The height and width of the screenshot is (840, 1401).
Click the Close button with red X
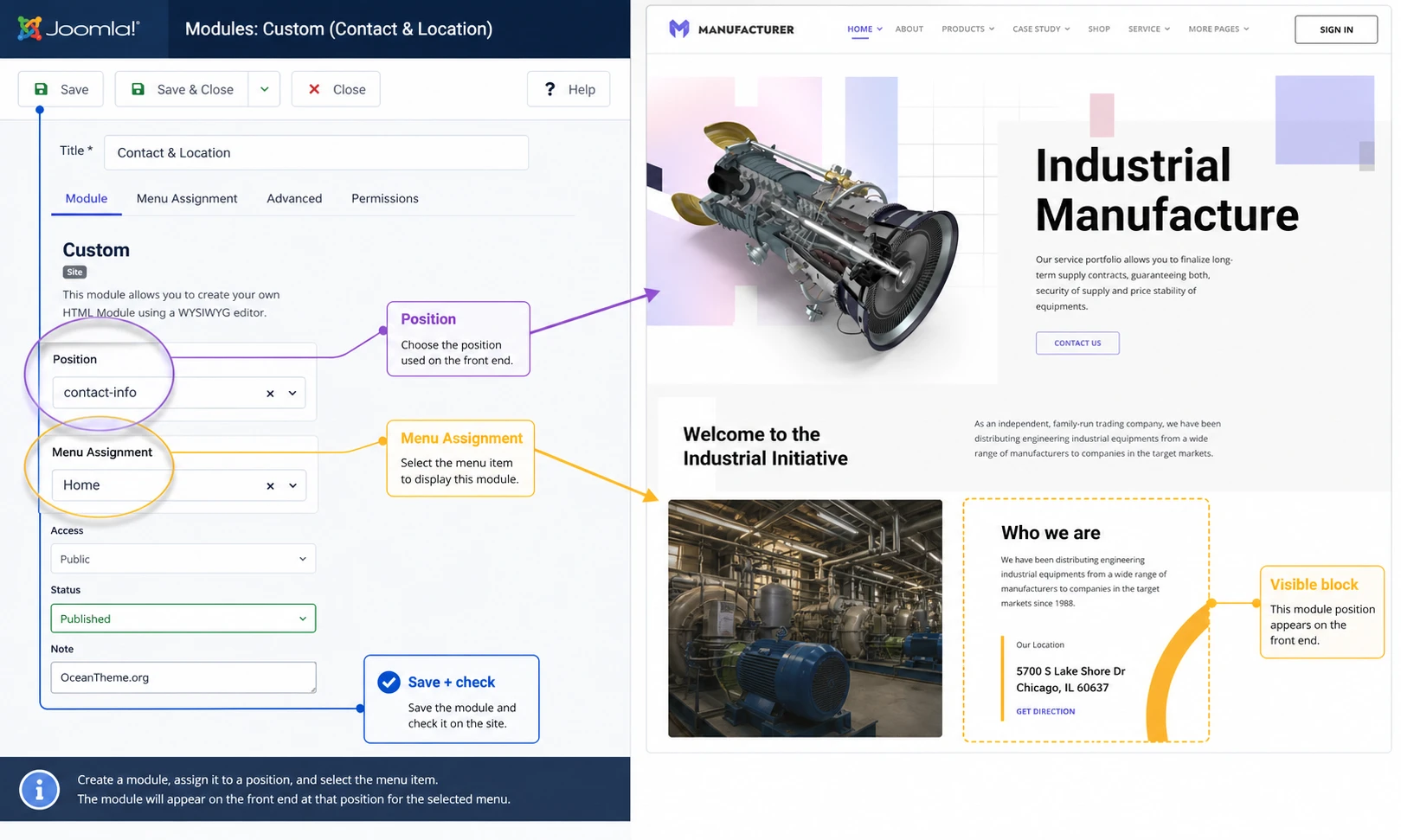(x=336, y=89)
